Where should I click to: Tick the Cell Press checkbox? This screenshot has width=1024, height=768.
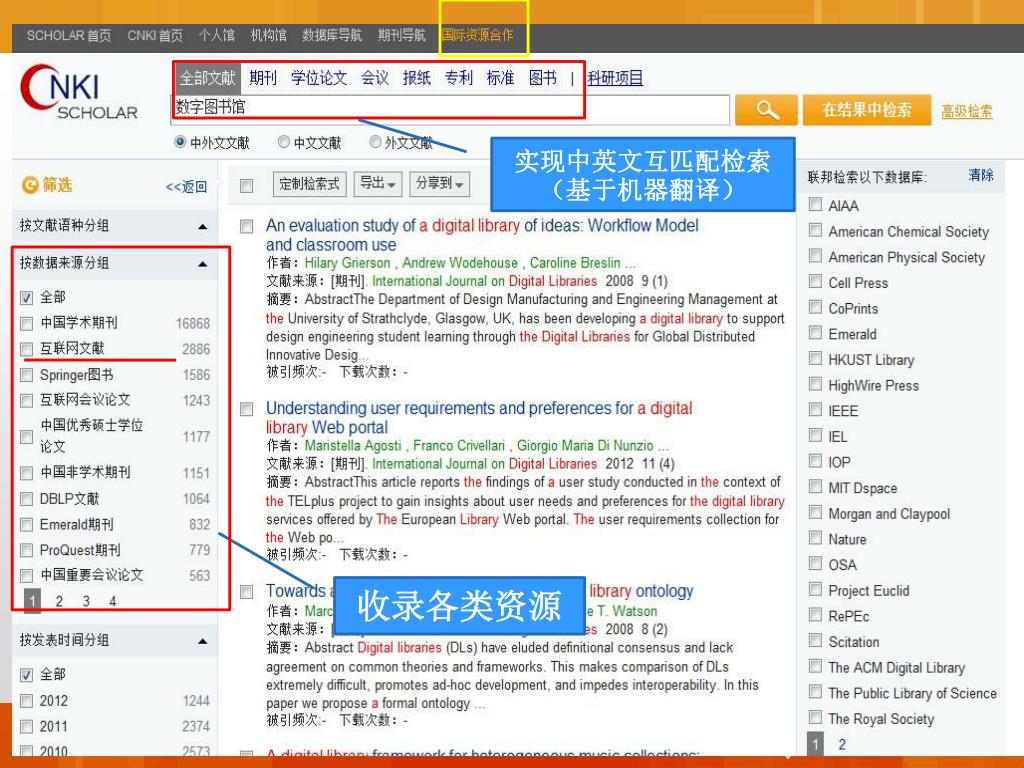pos(815,281)
